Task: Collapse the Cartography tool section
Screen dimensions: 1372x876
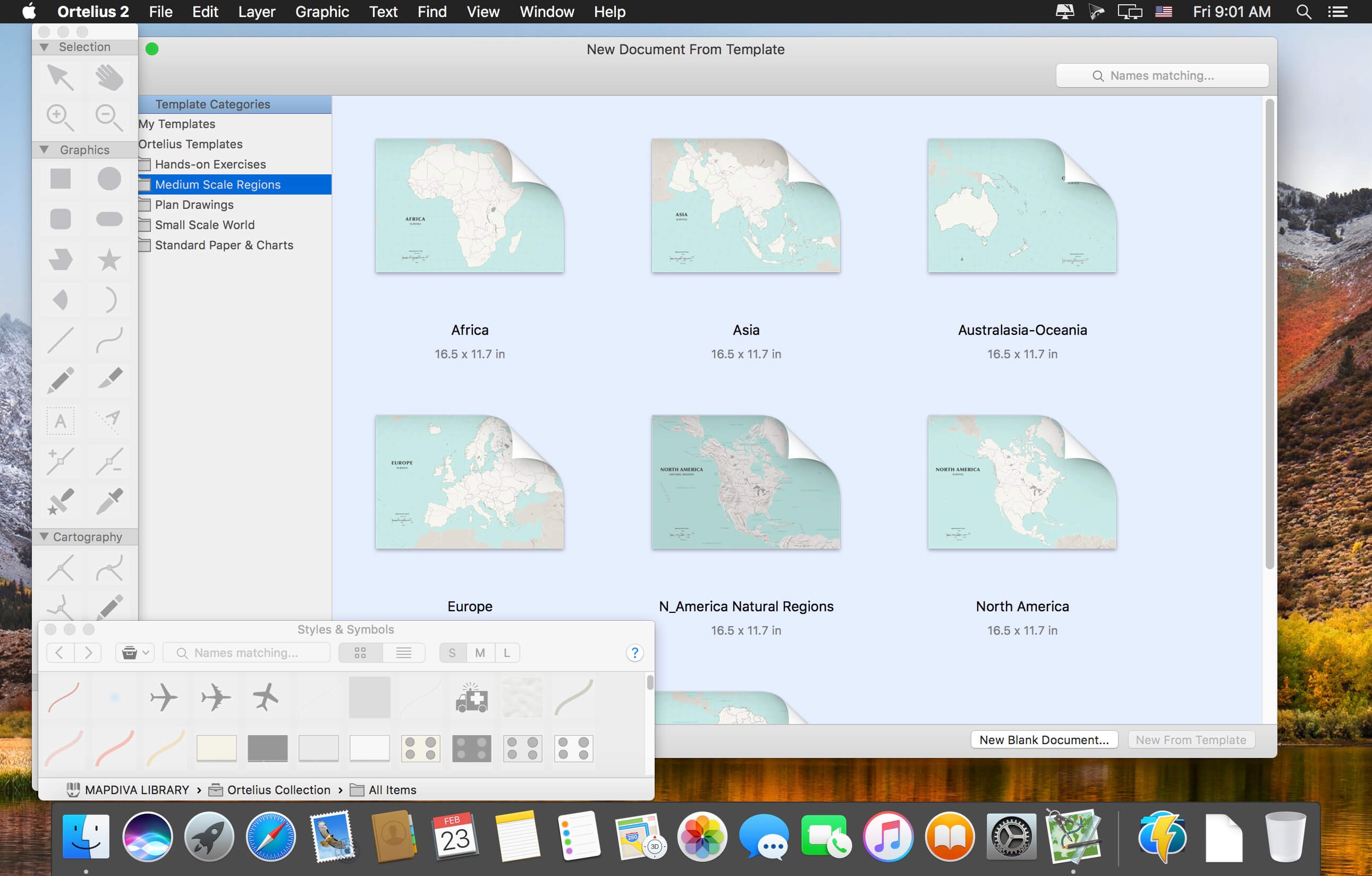Action: pos(44,536)
